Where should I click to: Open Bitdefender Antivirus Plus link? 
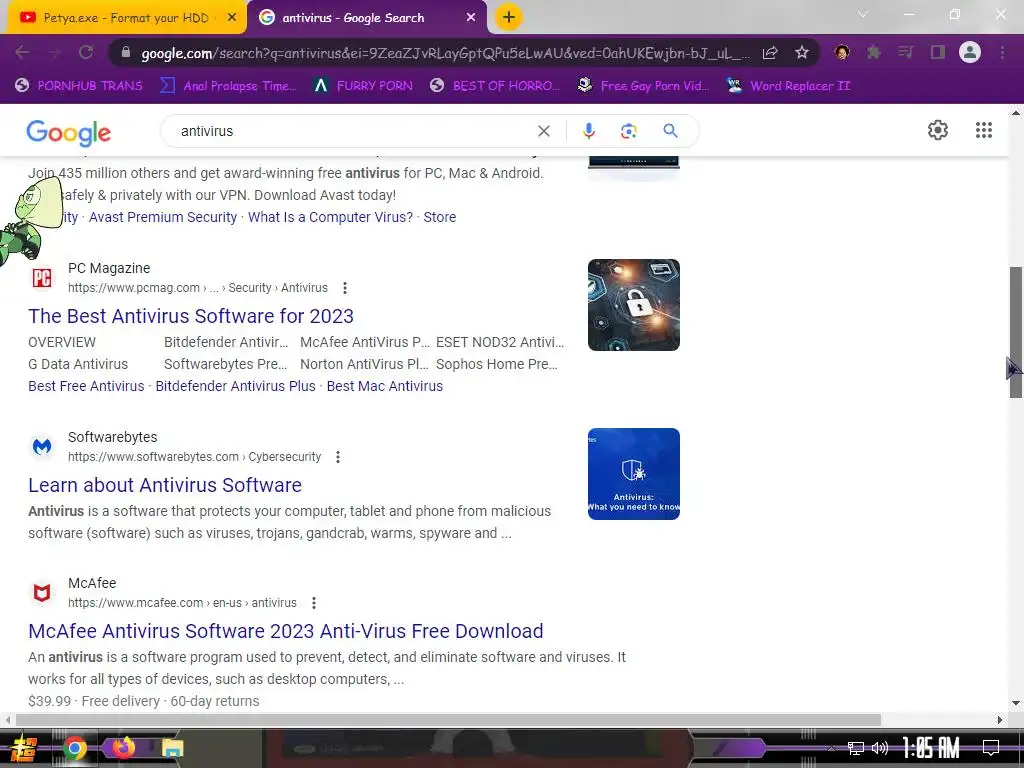(236, 387)
